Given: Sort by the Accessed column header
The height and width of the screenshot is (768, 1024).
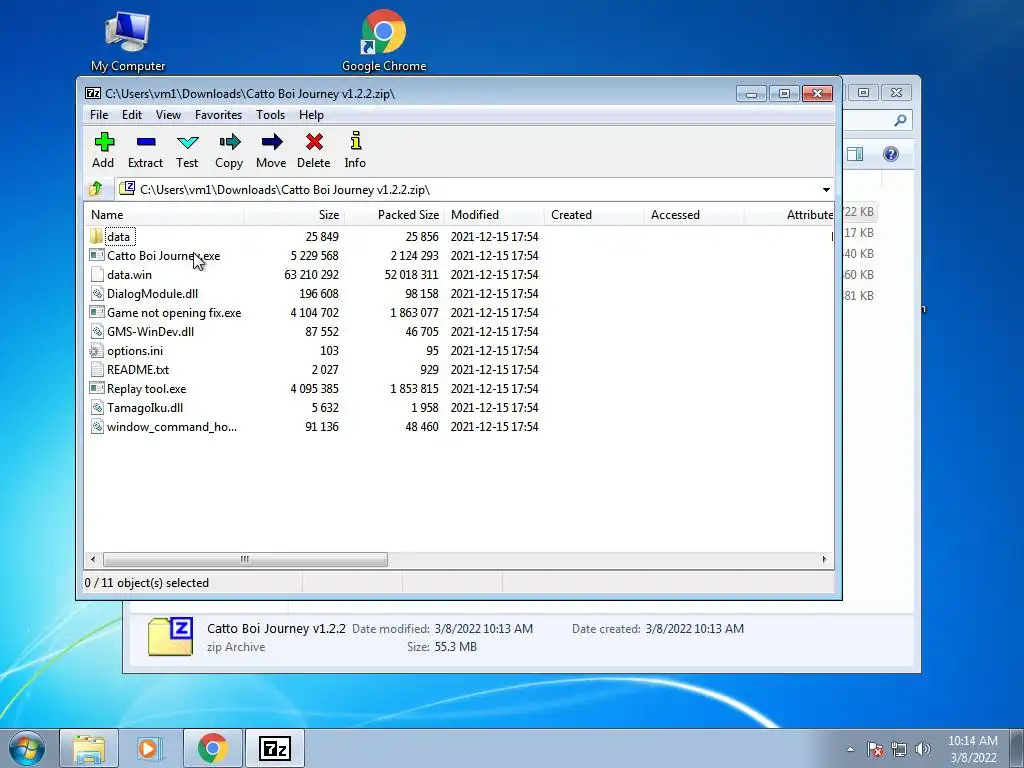Looking at the screenshot, I should point(694,215).
